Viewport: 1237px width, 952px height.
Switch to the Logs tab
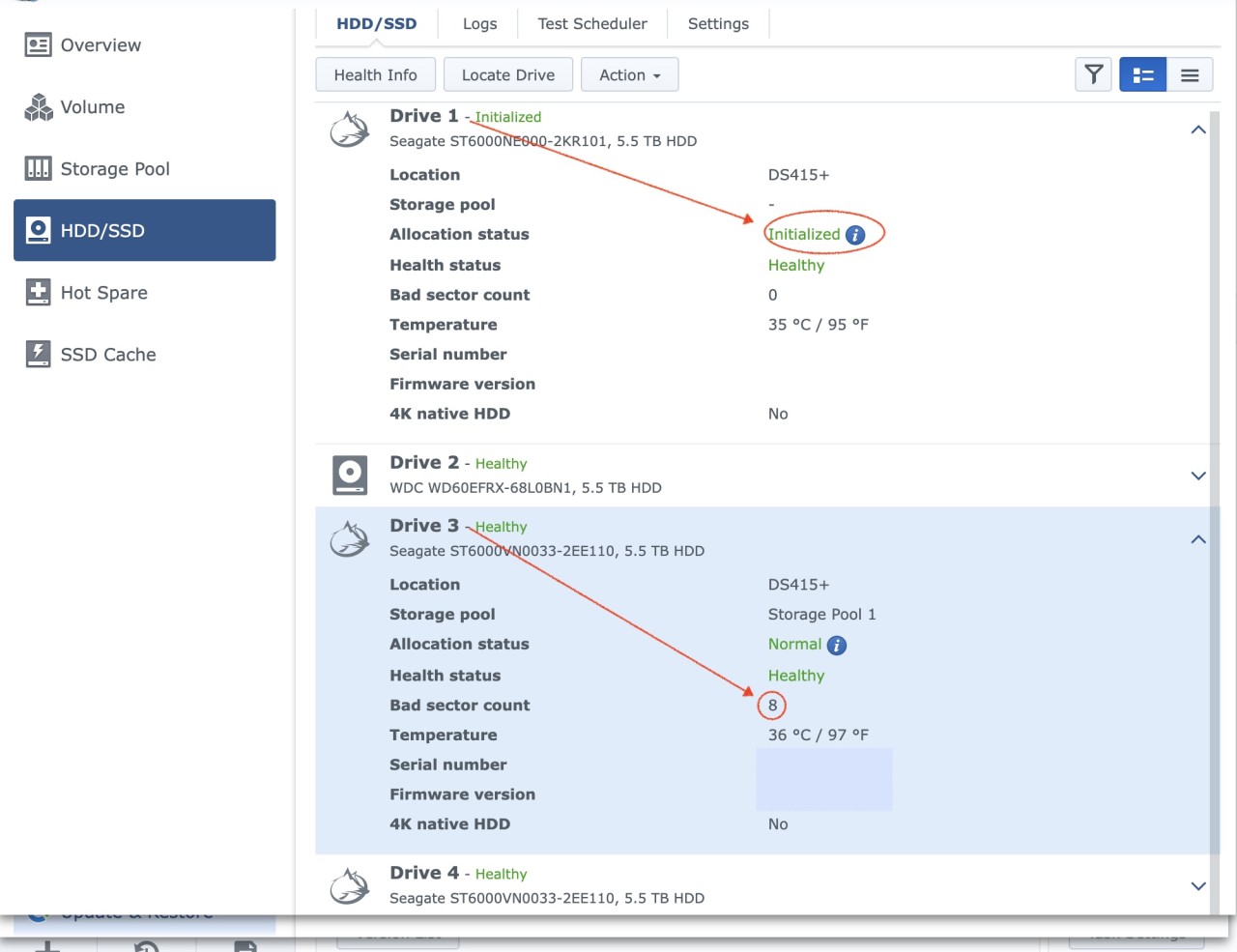(479, 24)
